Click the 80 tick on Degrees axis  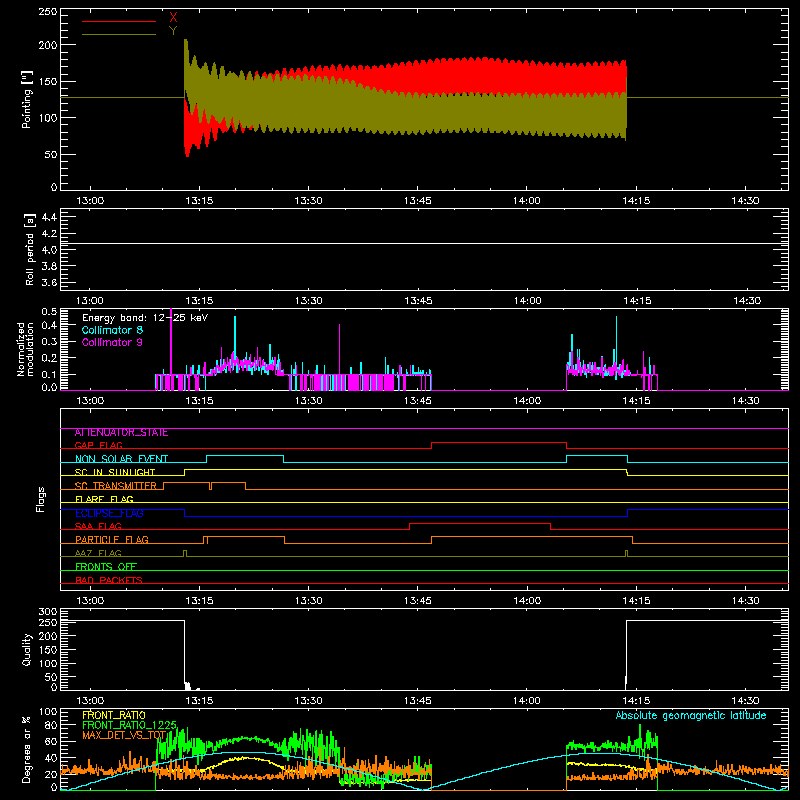51,725
